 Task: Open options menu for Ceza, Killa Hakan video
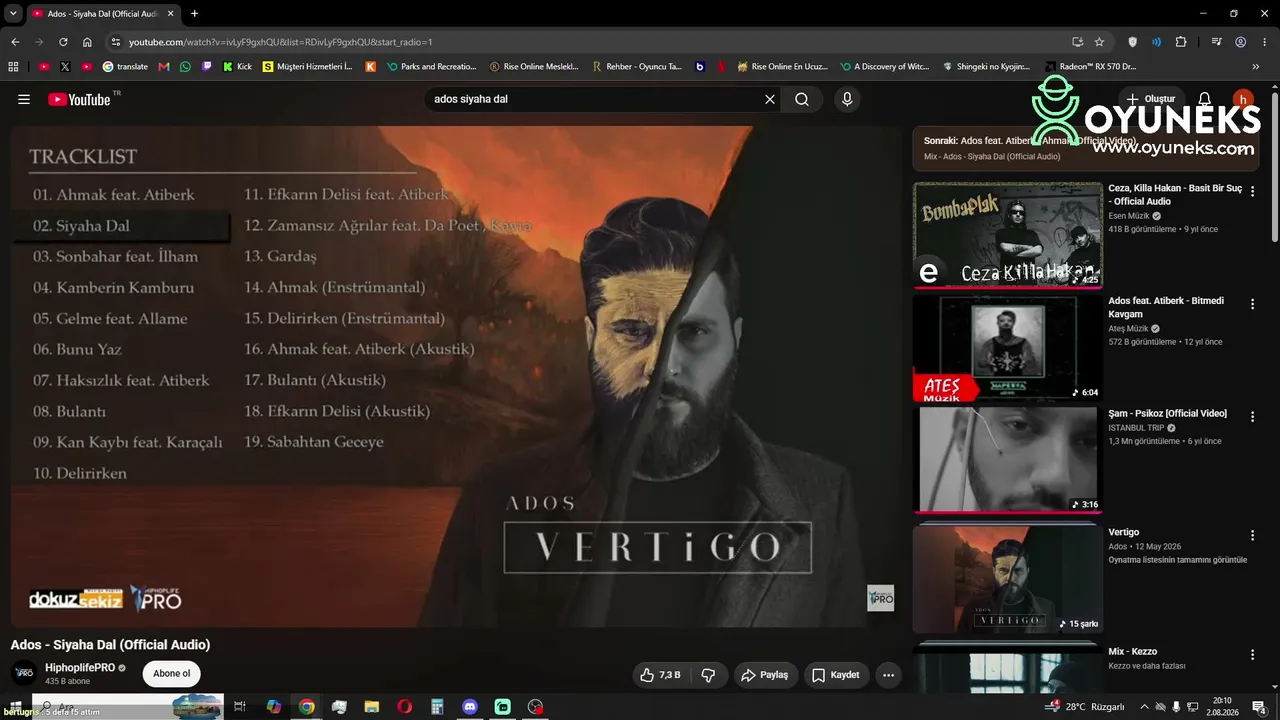tap(1252, 190)
